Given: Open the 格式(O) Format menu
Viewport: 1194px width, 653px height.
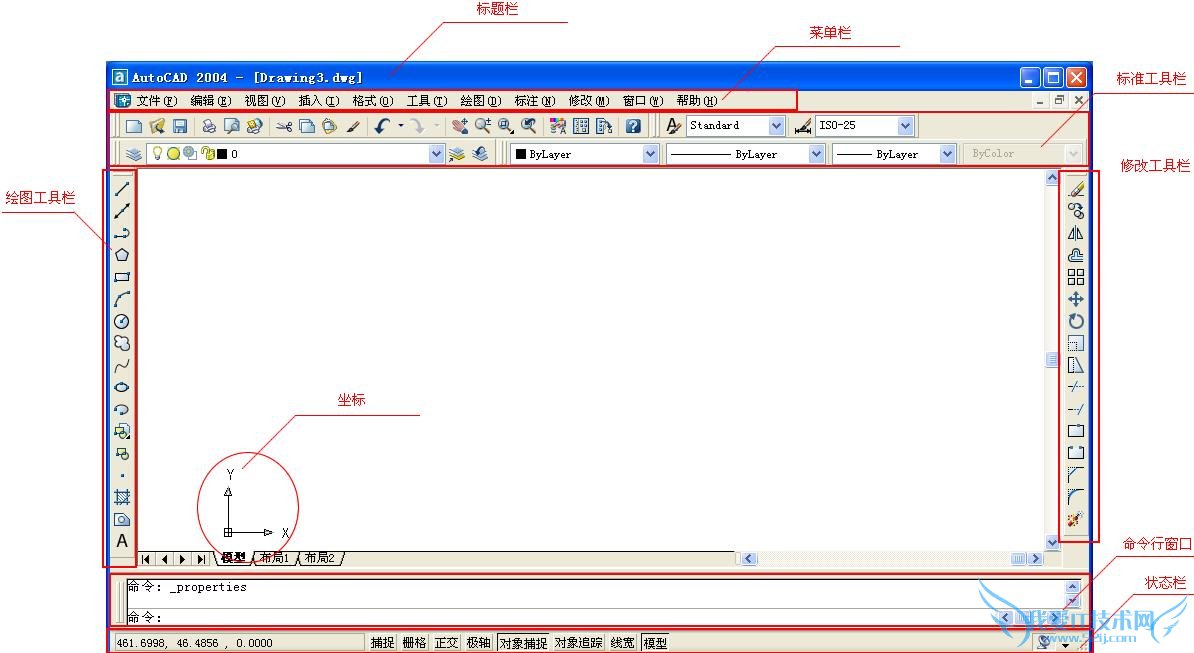Looking at the screenshot, I should [372, 100].
